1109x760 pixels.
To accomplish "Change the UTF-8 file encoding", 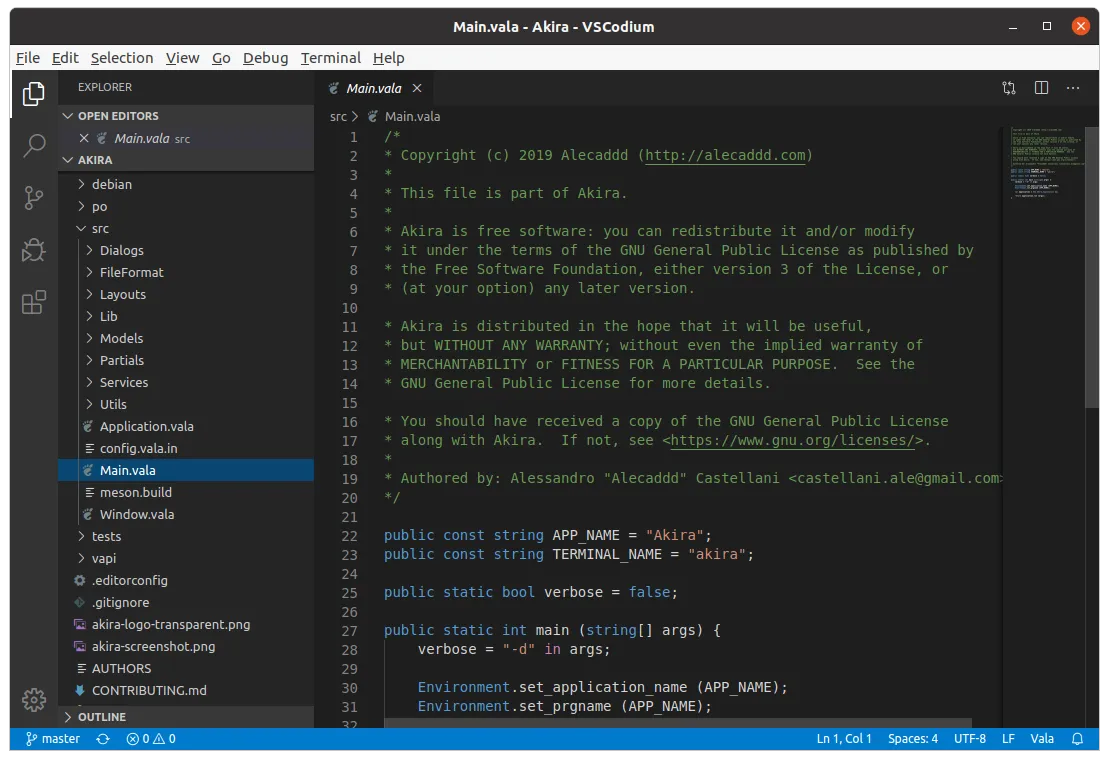I will [x=970, y=739].
